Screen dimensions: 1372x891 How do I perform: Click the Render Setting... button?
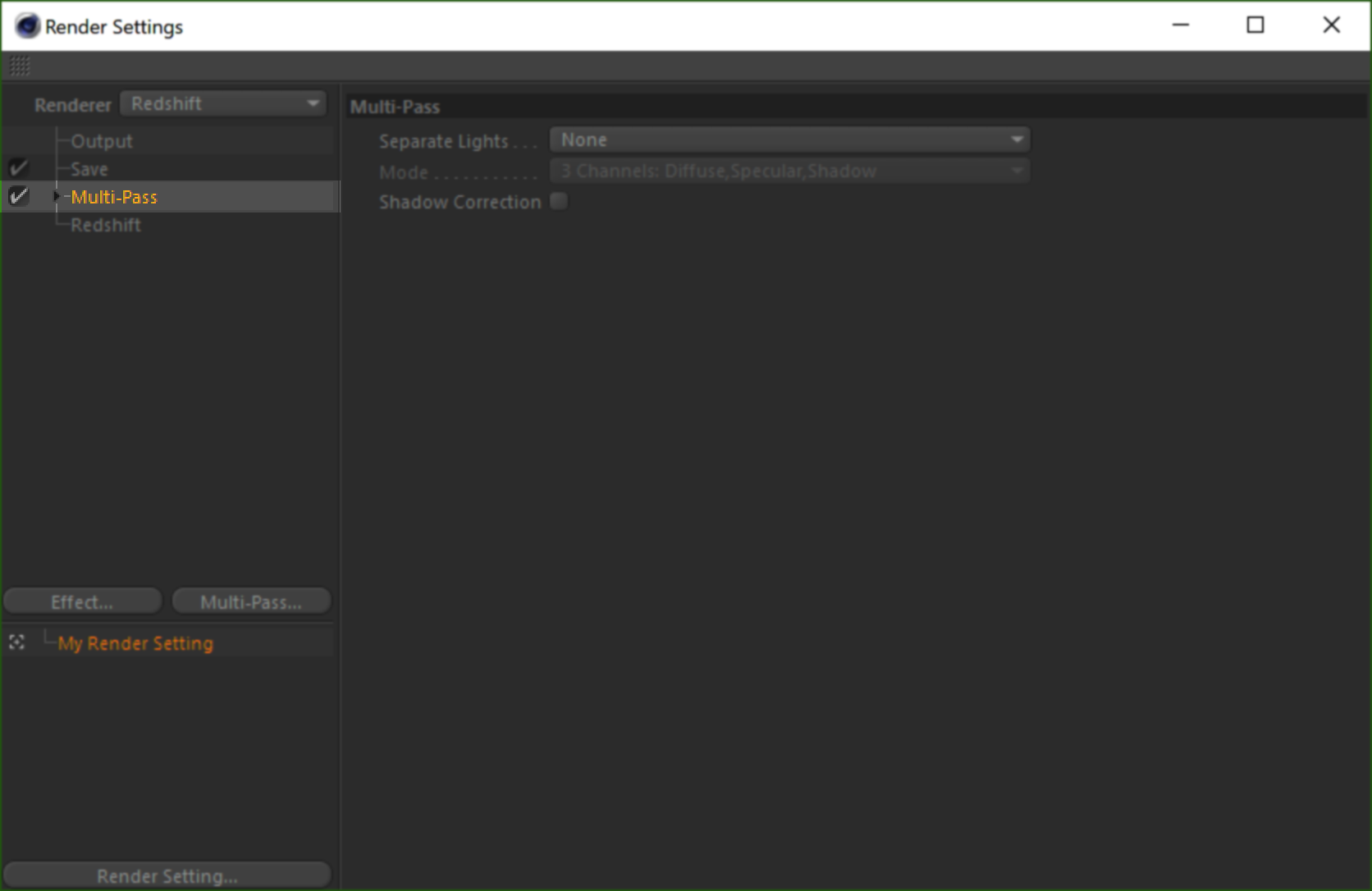tap(167, 875)
